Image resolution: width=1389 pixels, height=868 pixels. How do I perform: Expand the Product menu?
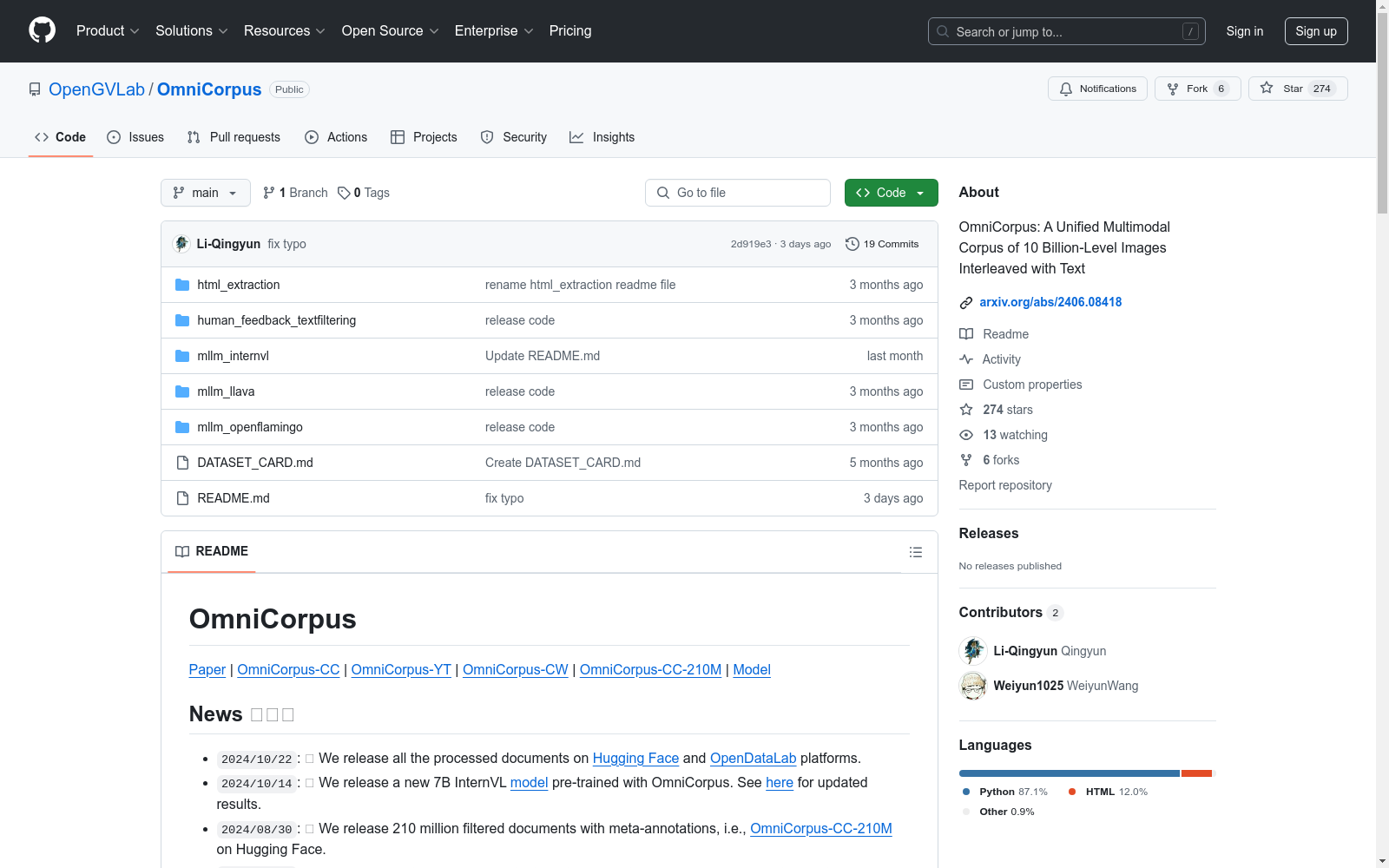coord(108,30)
